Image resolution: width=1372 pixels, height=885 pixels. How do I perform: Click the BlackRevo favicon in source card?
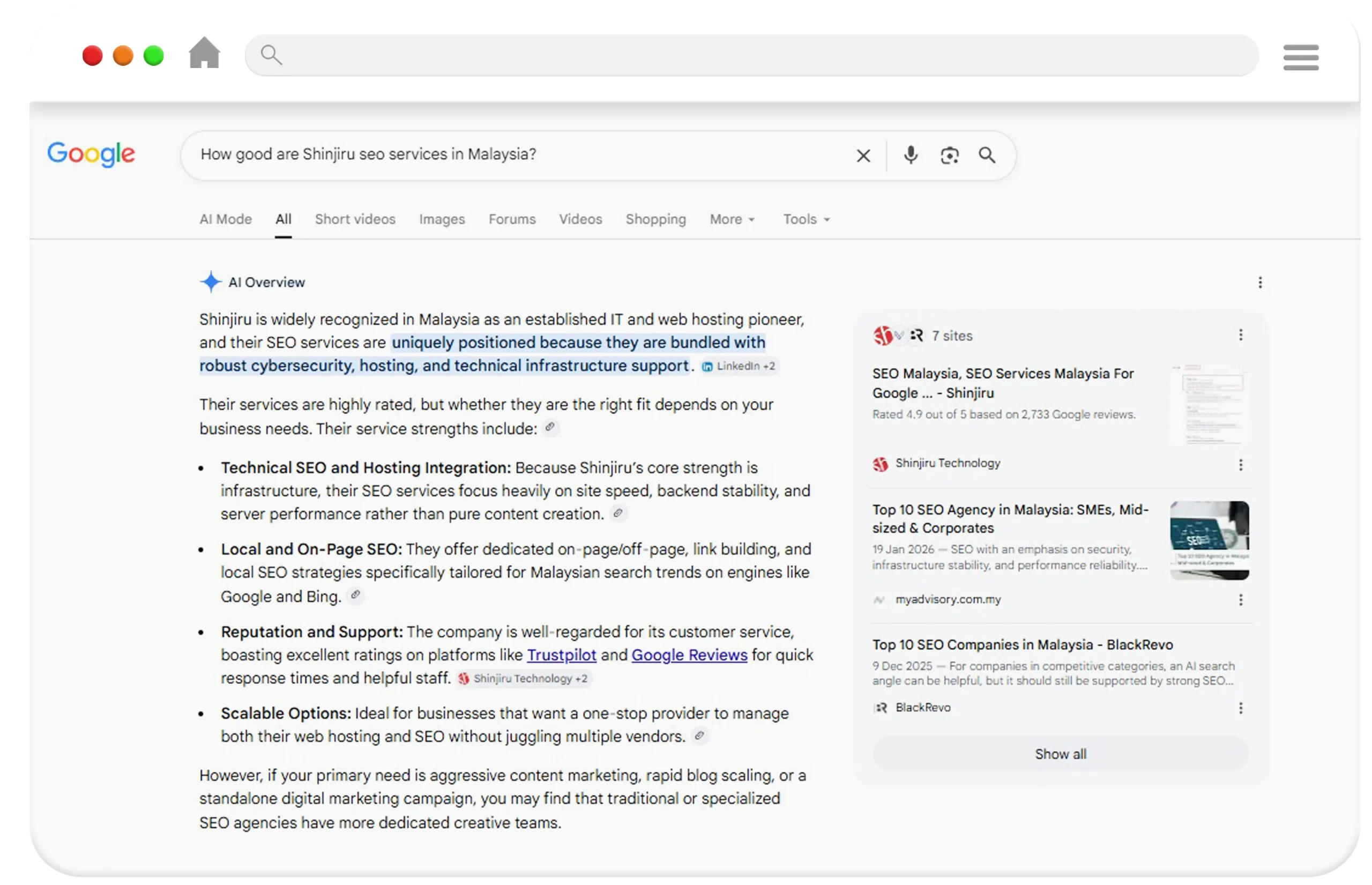(880, 708)
